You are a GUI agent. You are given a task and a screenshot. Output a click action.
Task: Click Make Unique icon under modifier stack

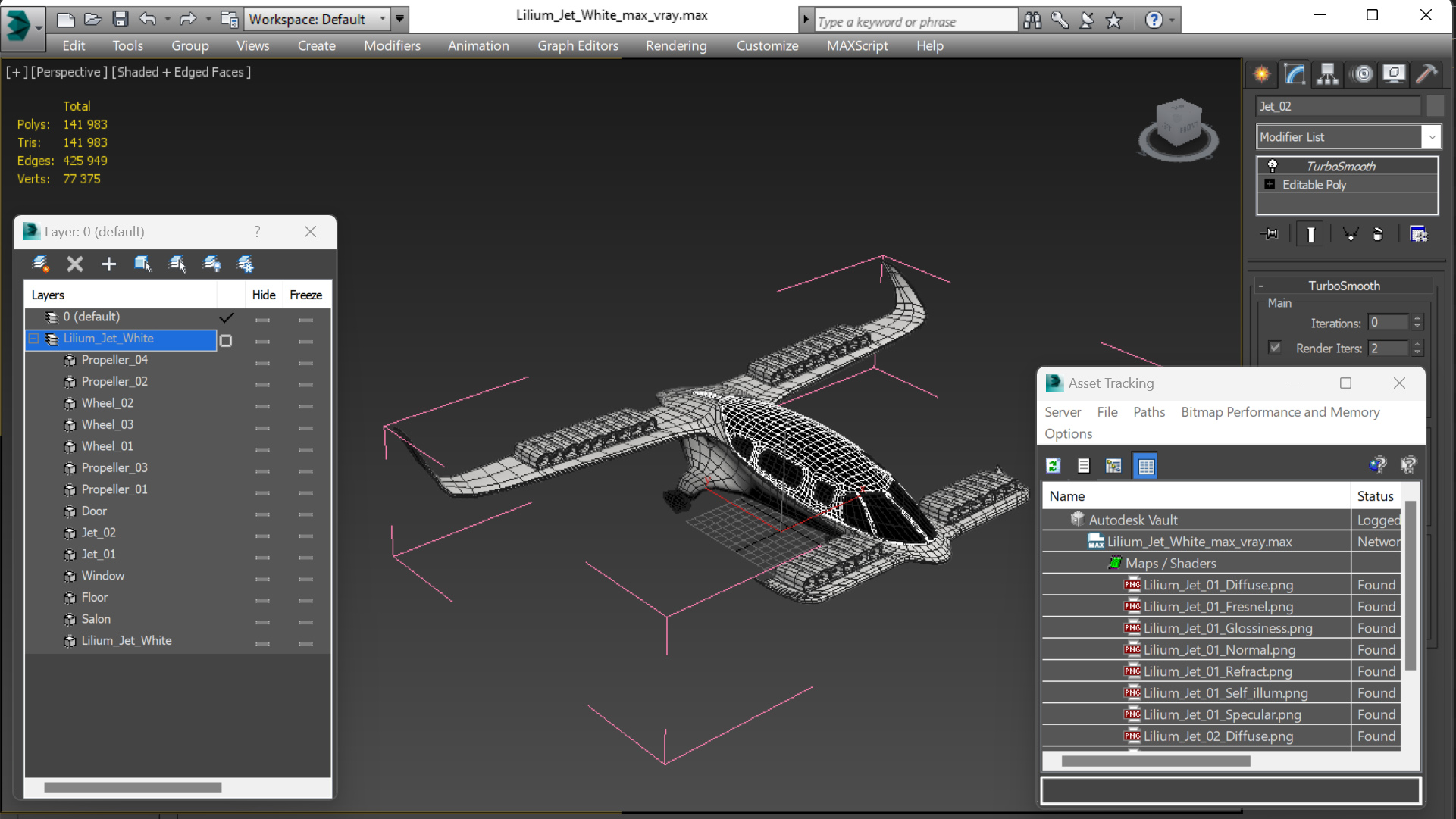1351,234
